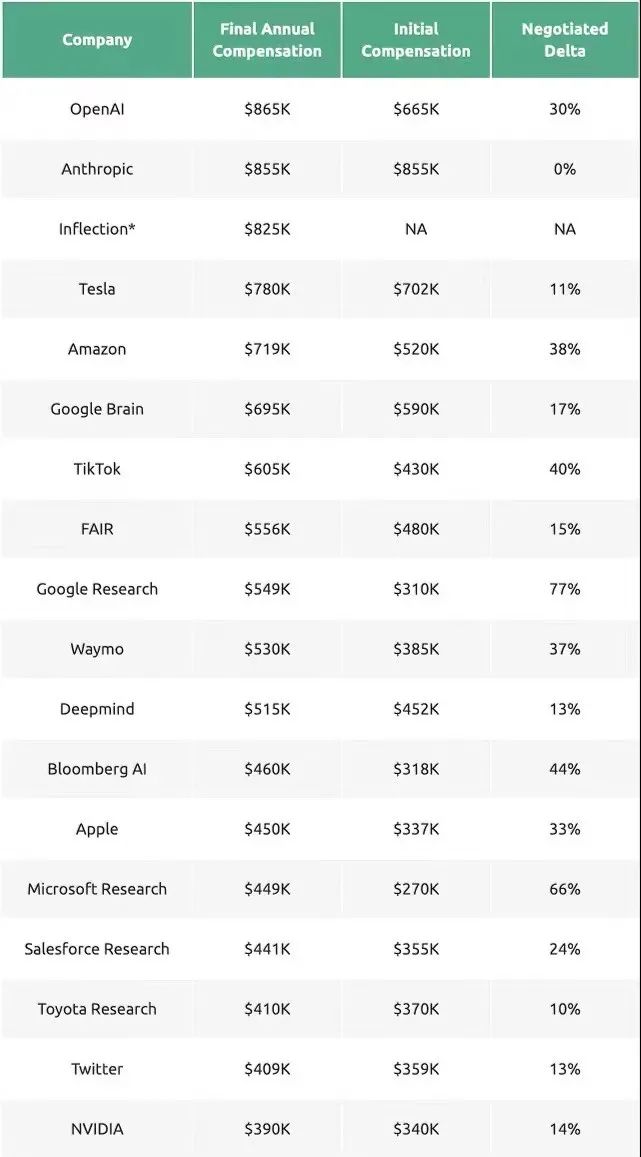Click Bloomberg AI's $318K initial compensation
The height and width of the screenshot is (1157, 641).
coord(416,769)
